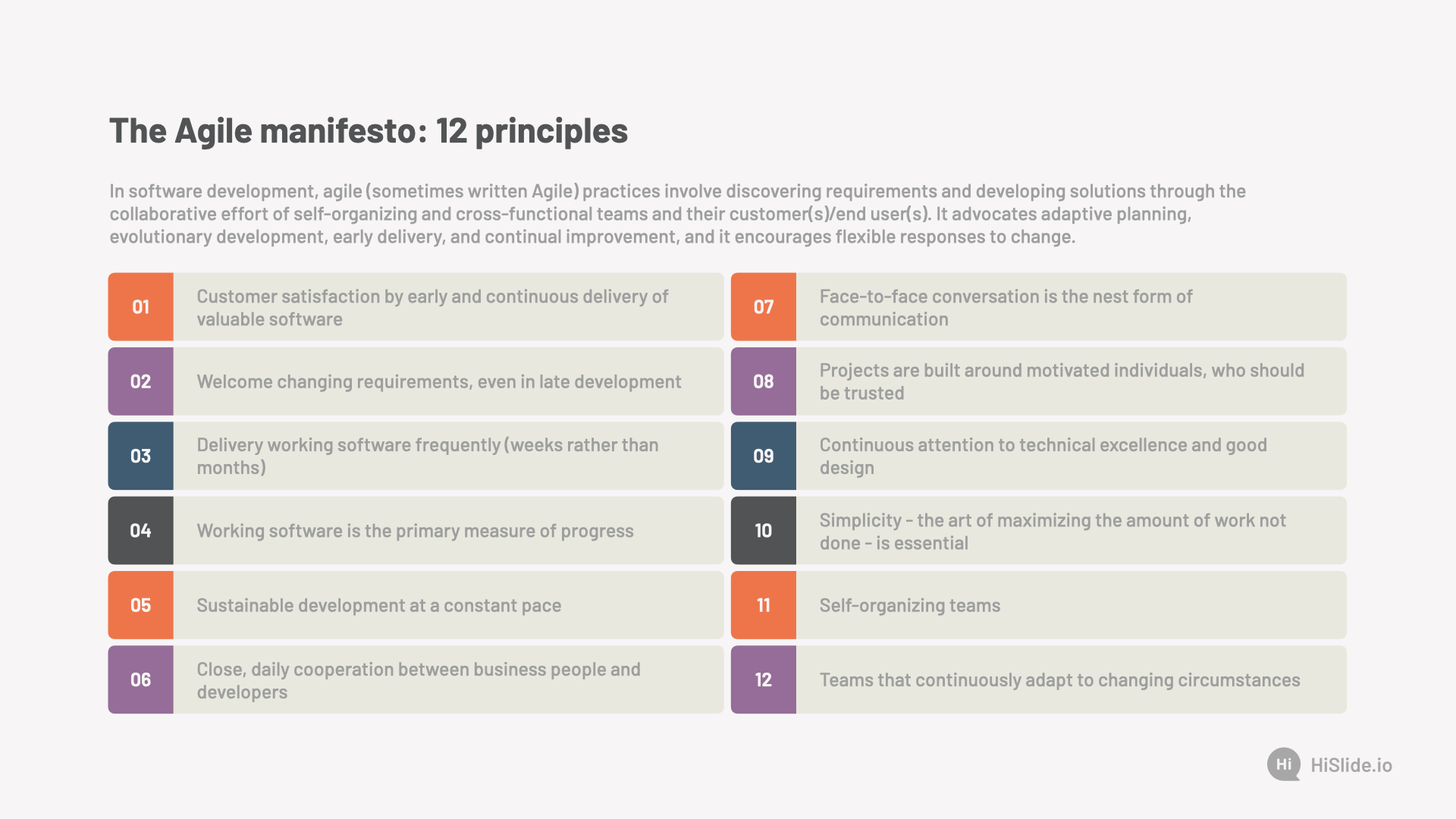Click the dark gray 10 number badge

[x=764, y=530]
